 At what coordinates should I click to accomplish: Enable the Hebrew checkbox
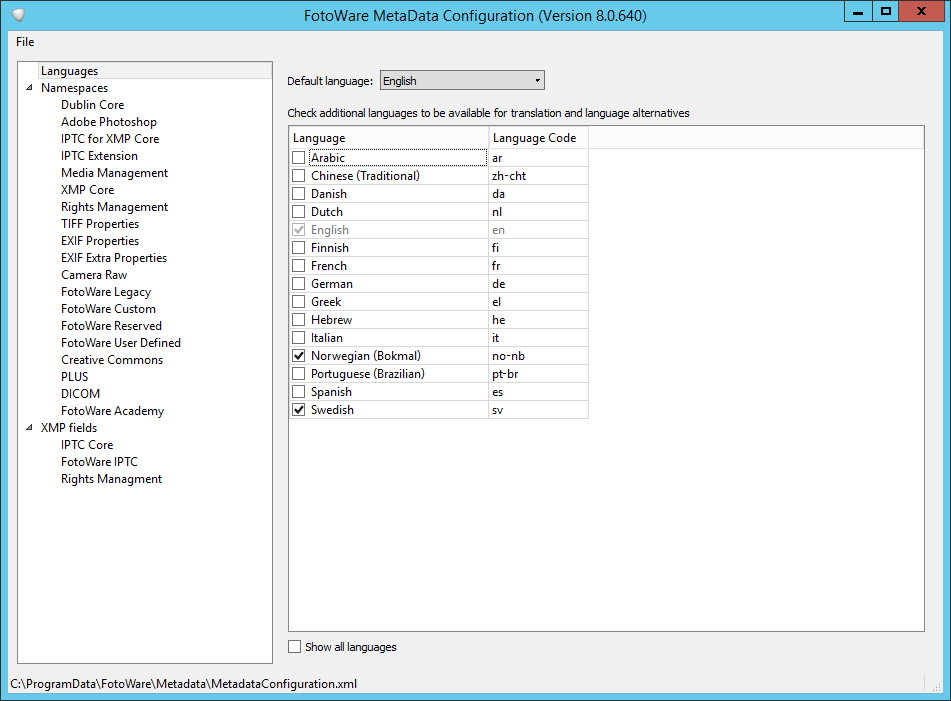(x=298, y=320)
